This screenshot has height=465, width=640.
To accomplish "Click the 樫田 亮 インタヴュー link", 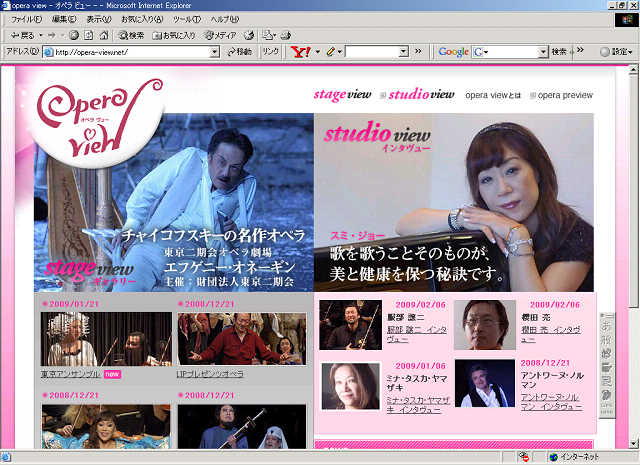I will (551, 334).
